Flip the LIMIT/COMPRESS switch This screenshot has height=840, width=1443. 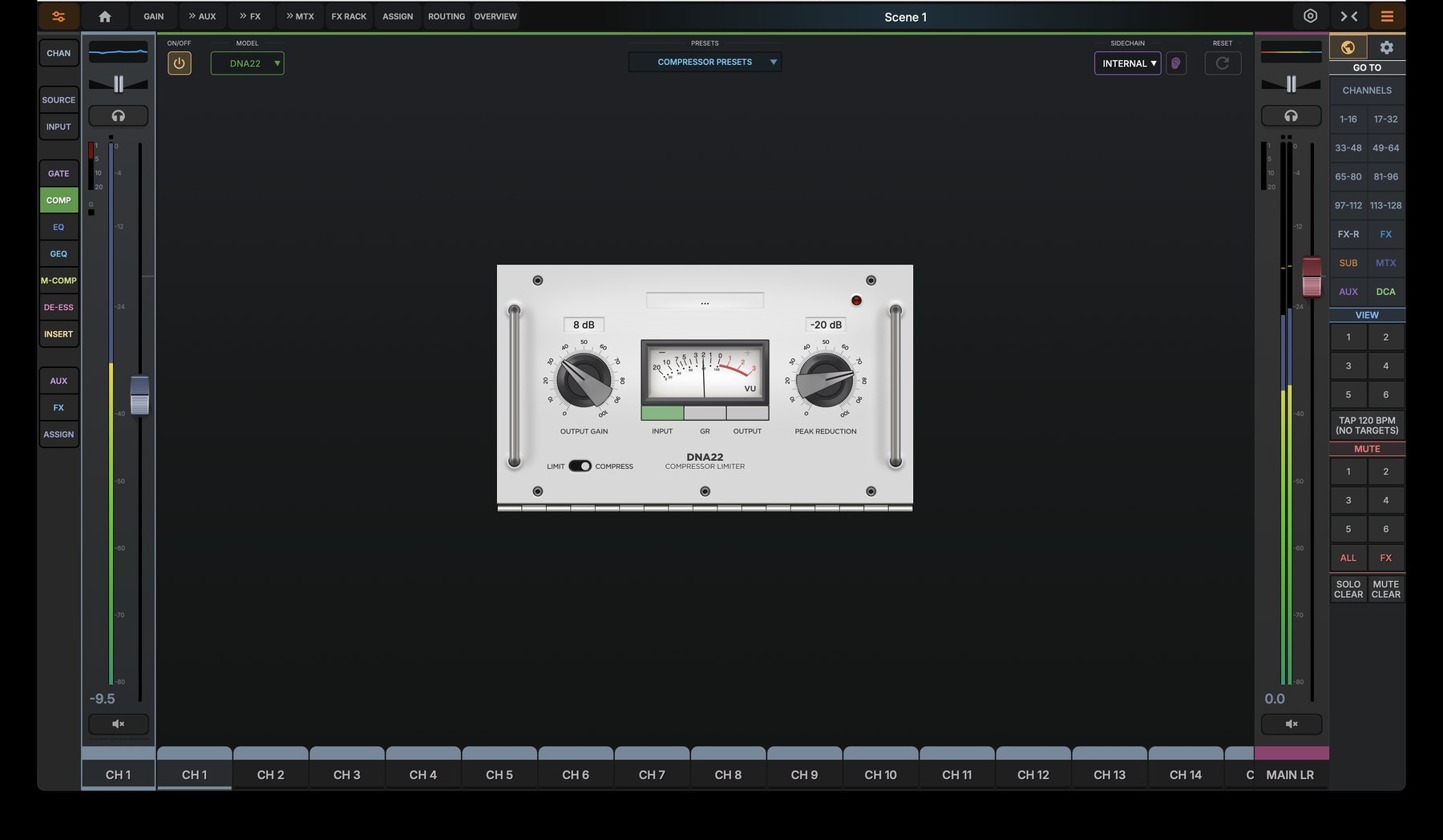pos(580,466)
